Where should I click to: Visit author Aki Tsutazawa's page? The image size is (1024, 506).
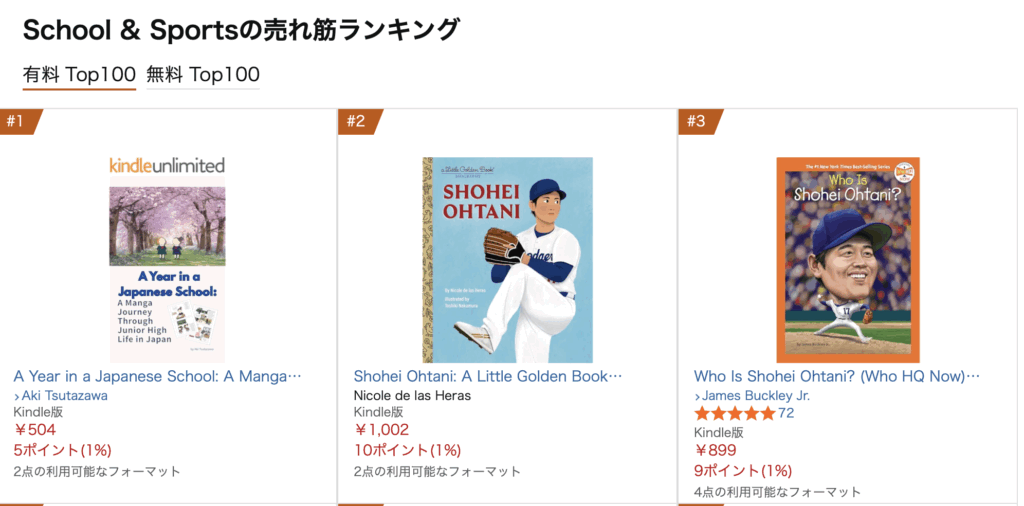[64, 395]
